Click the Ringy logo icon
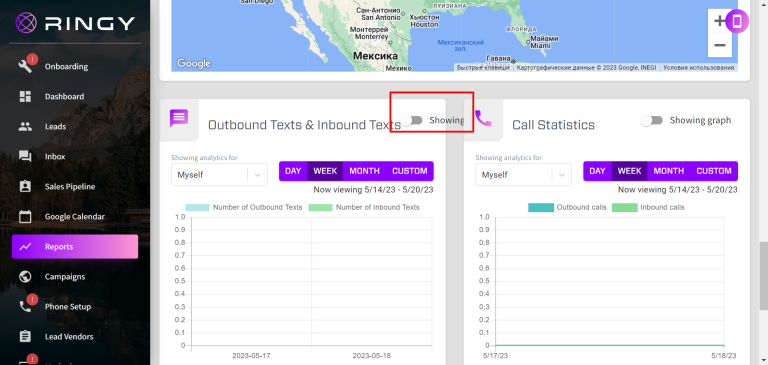 tap(25, 22)
